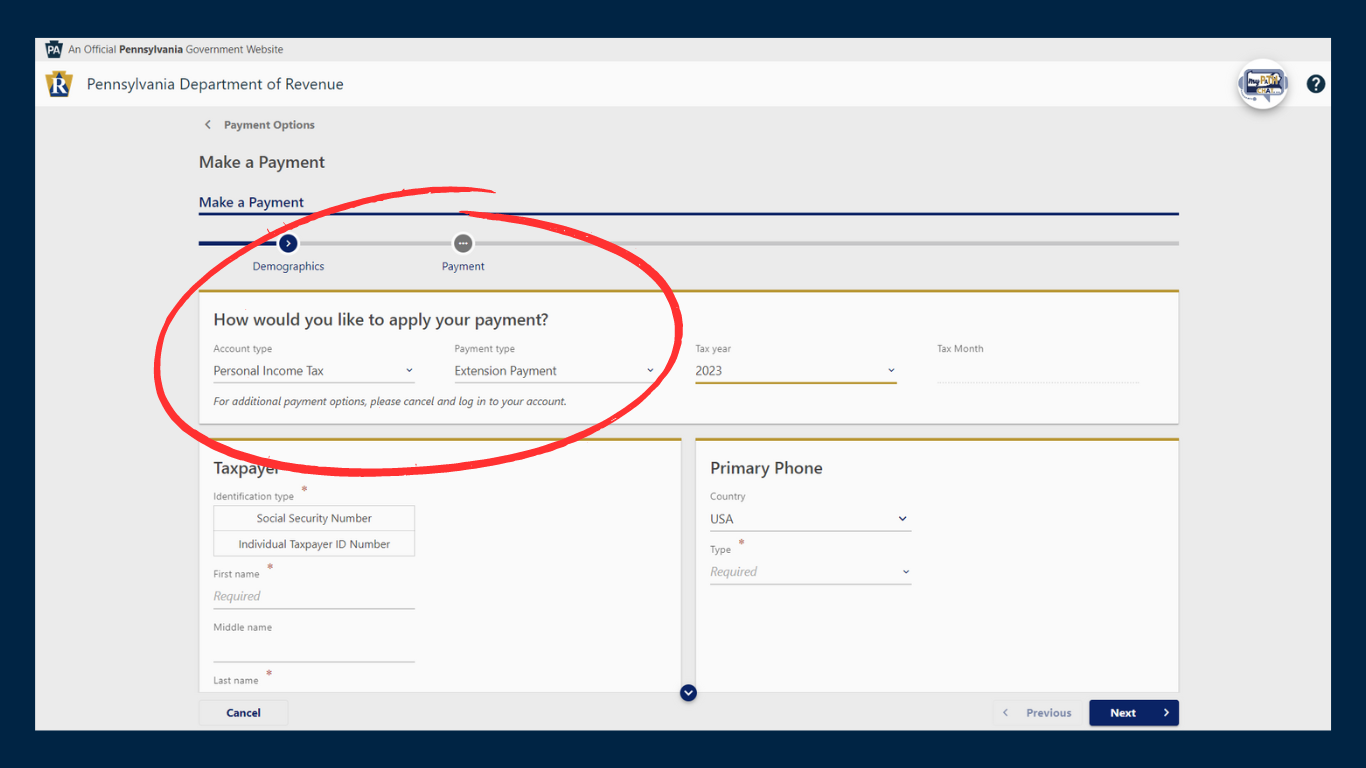Switch to the Make a Payment tab
1366x768 pixels.
coord(251,203)
